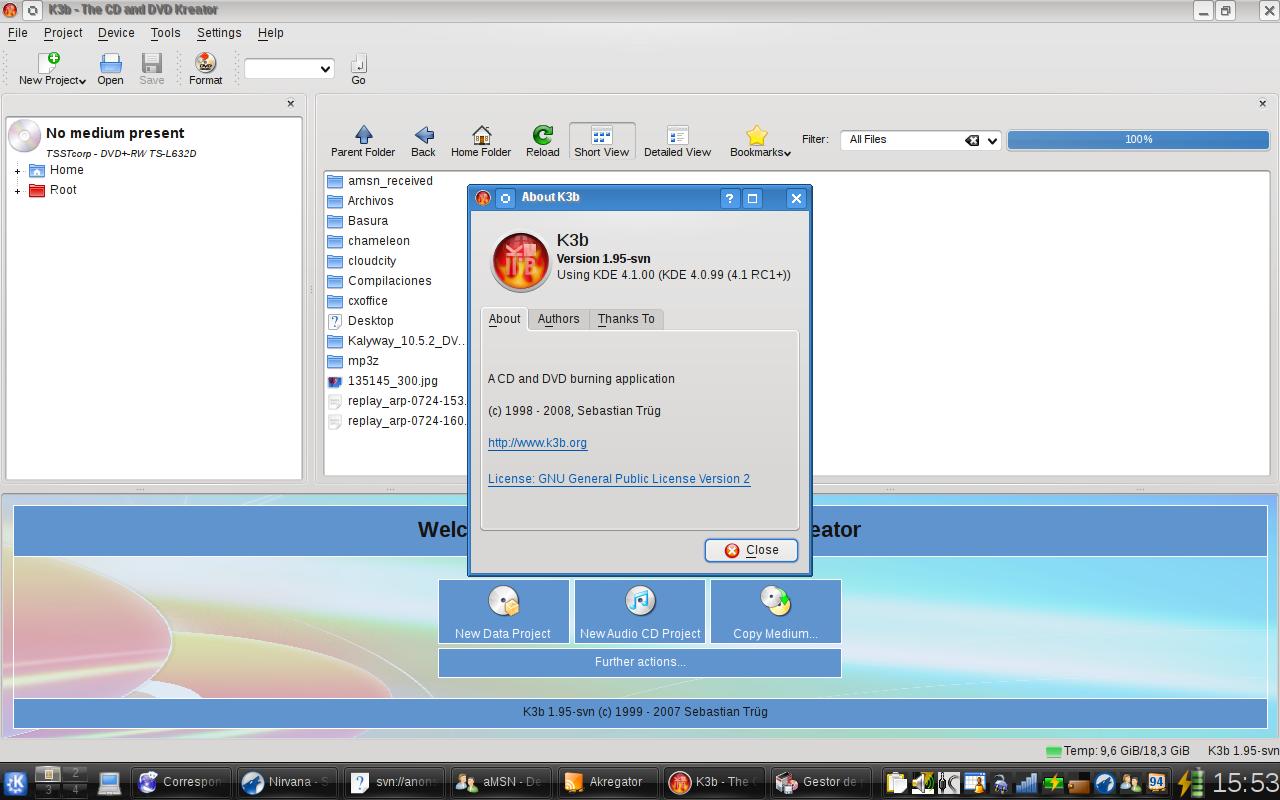Click the New Project toolbar icon
Viewport: 1280px width, 800px height.
(49, 63)
